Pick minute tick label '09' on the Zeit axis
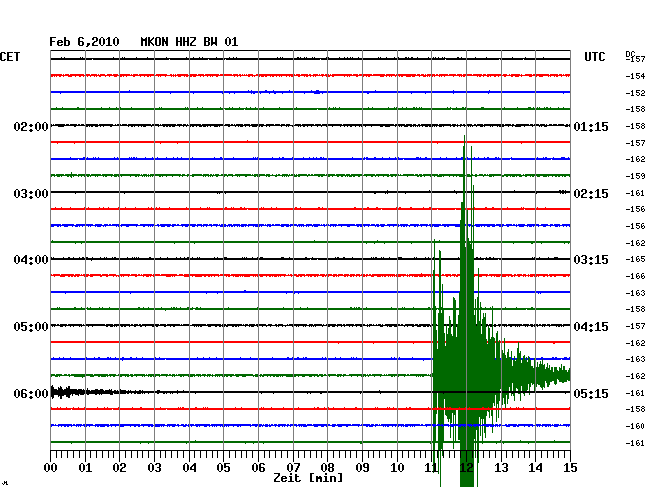The width and height of the screenshot is (650, 494). point(362,468)
